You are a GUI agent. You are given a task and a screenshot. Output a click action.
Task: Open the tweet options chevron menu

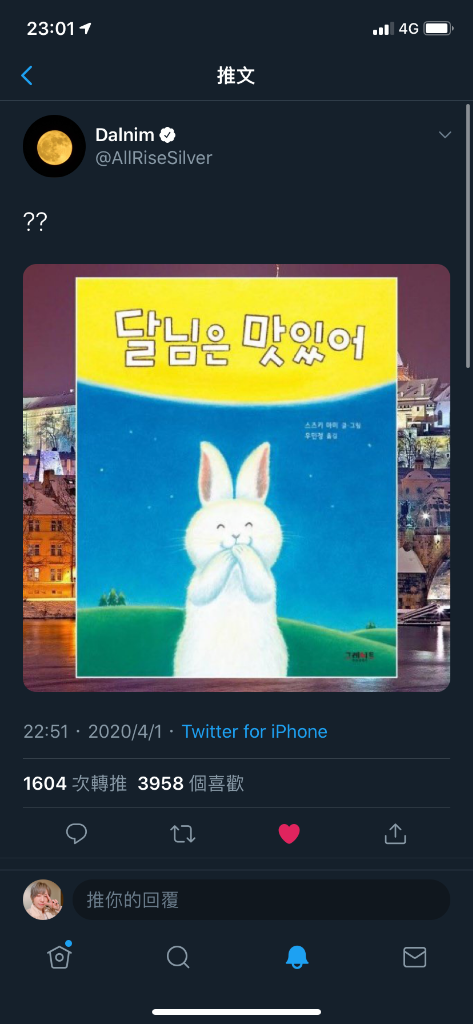click(x=445, y=135)
